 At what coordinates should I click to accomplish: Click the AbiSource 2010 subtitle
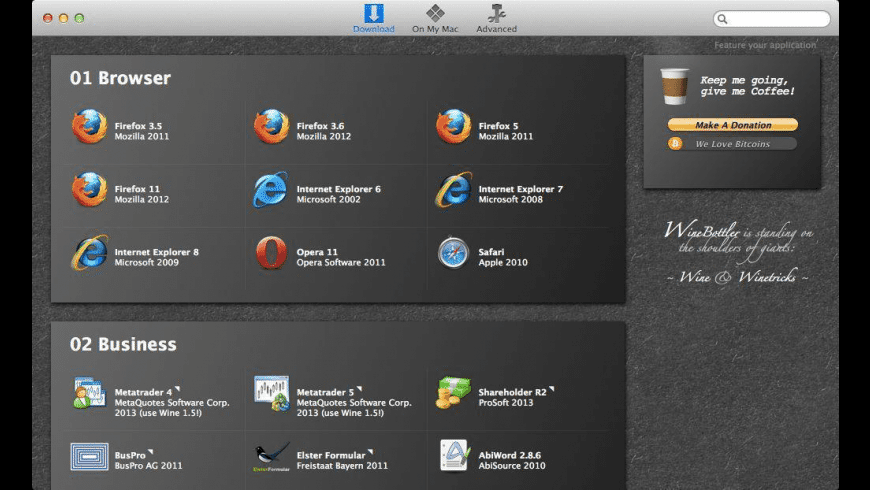512,466
